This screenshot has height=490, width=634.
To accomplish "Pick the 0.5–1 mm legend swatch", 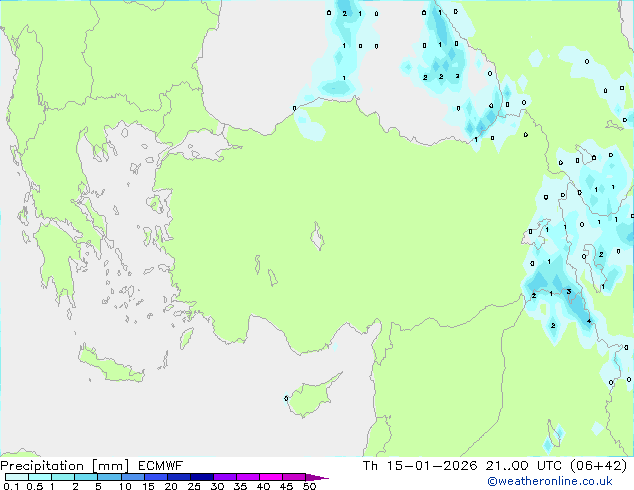I will (40, 477).
